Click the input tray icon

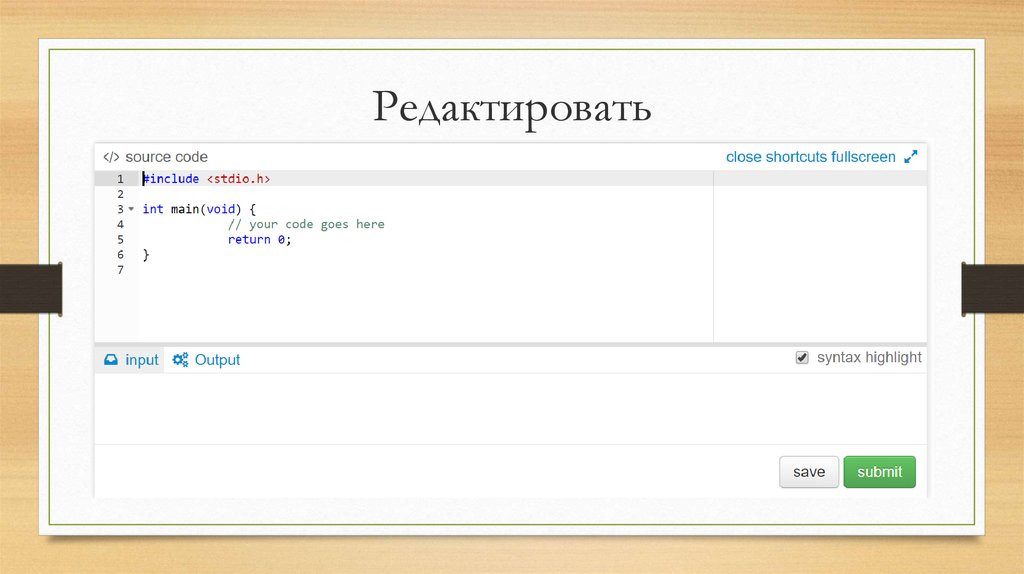(111, 360)
